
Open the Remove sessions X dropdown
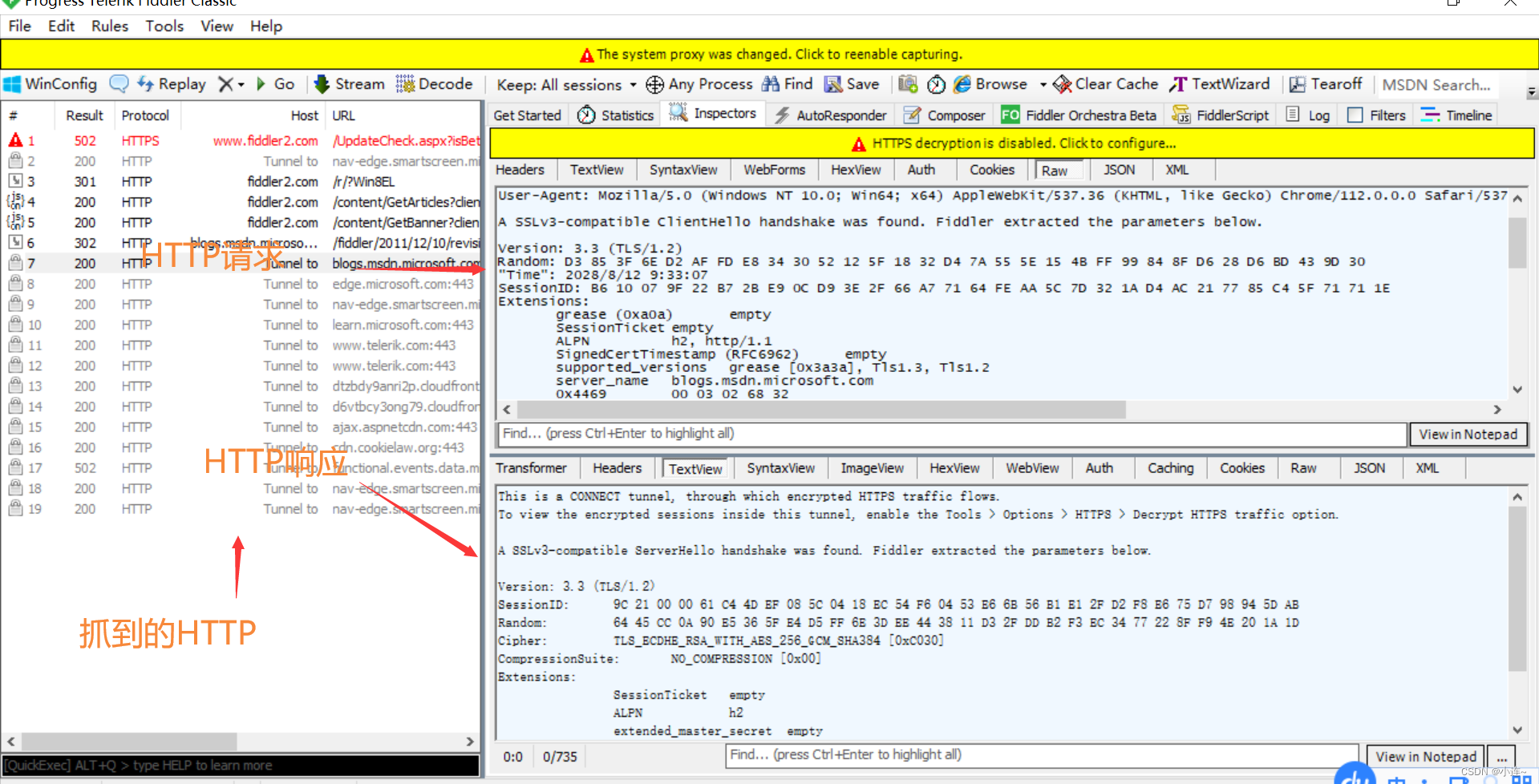point(231,84)
